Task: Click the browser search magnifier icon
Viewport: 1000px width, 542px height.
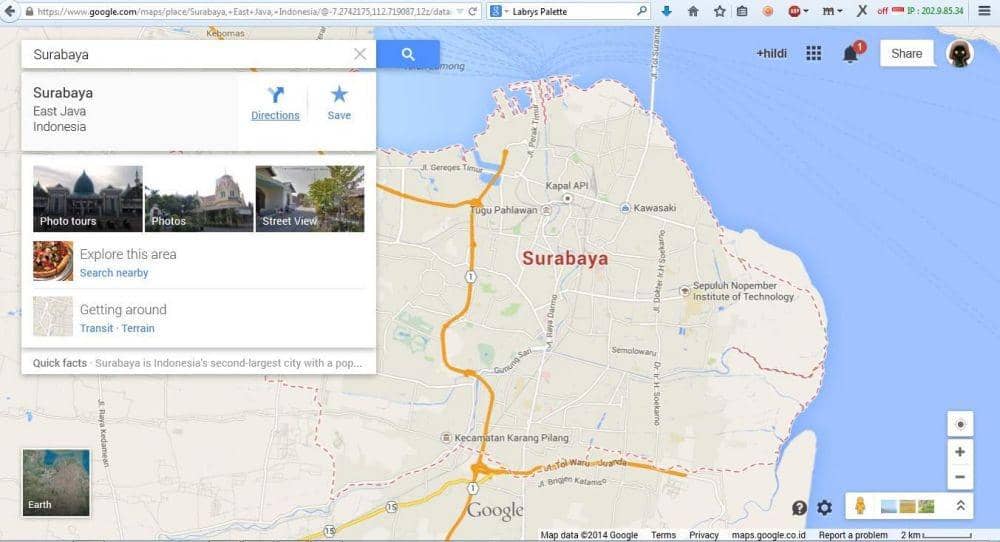Action: point(642,11)
